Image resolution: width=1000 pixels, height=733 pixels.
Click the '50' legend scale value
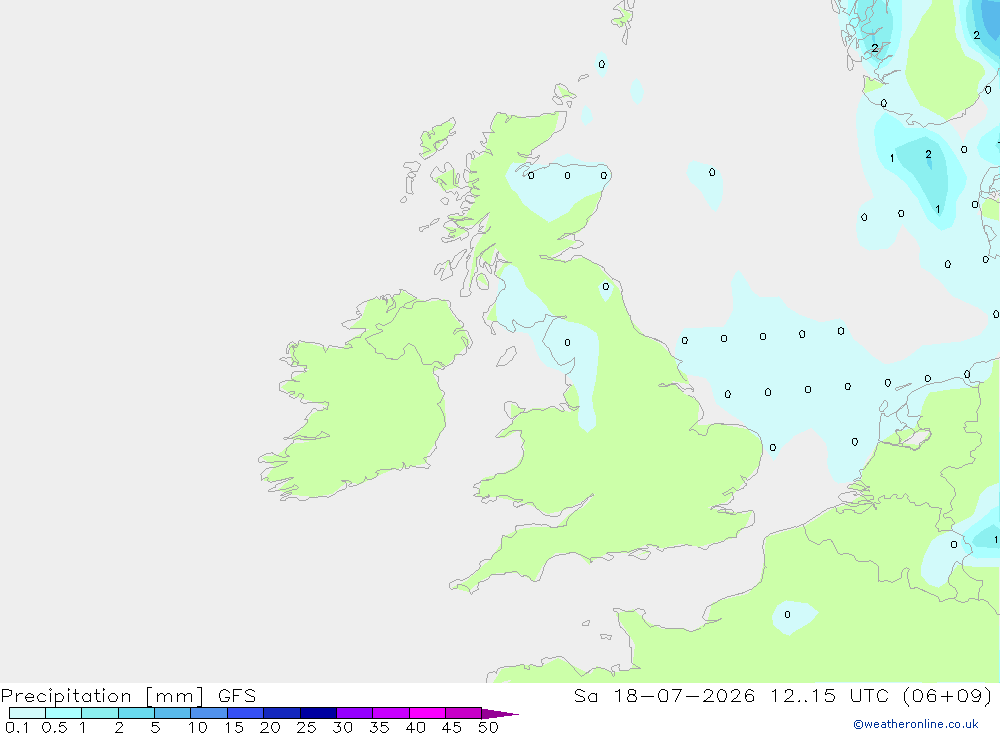pyautogui.click(x=489, y=727)
